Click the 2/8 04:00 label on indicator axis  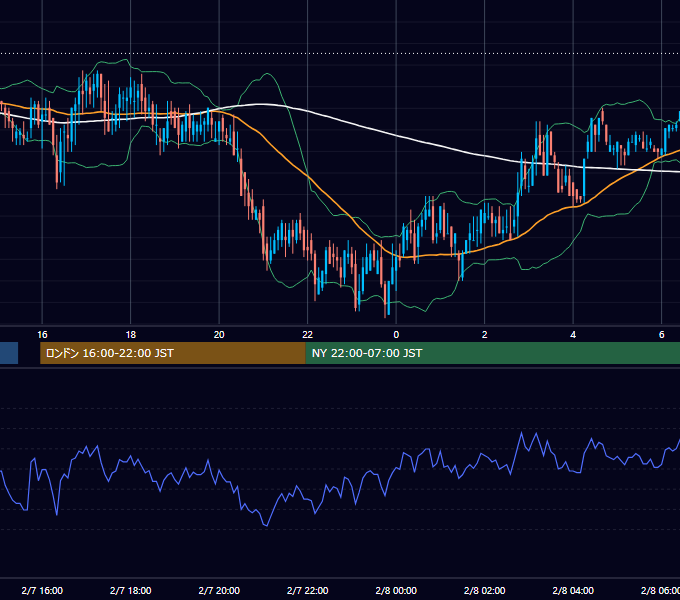(x=573, y=590)
